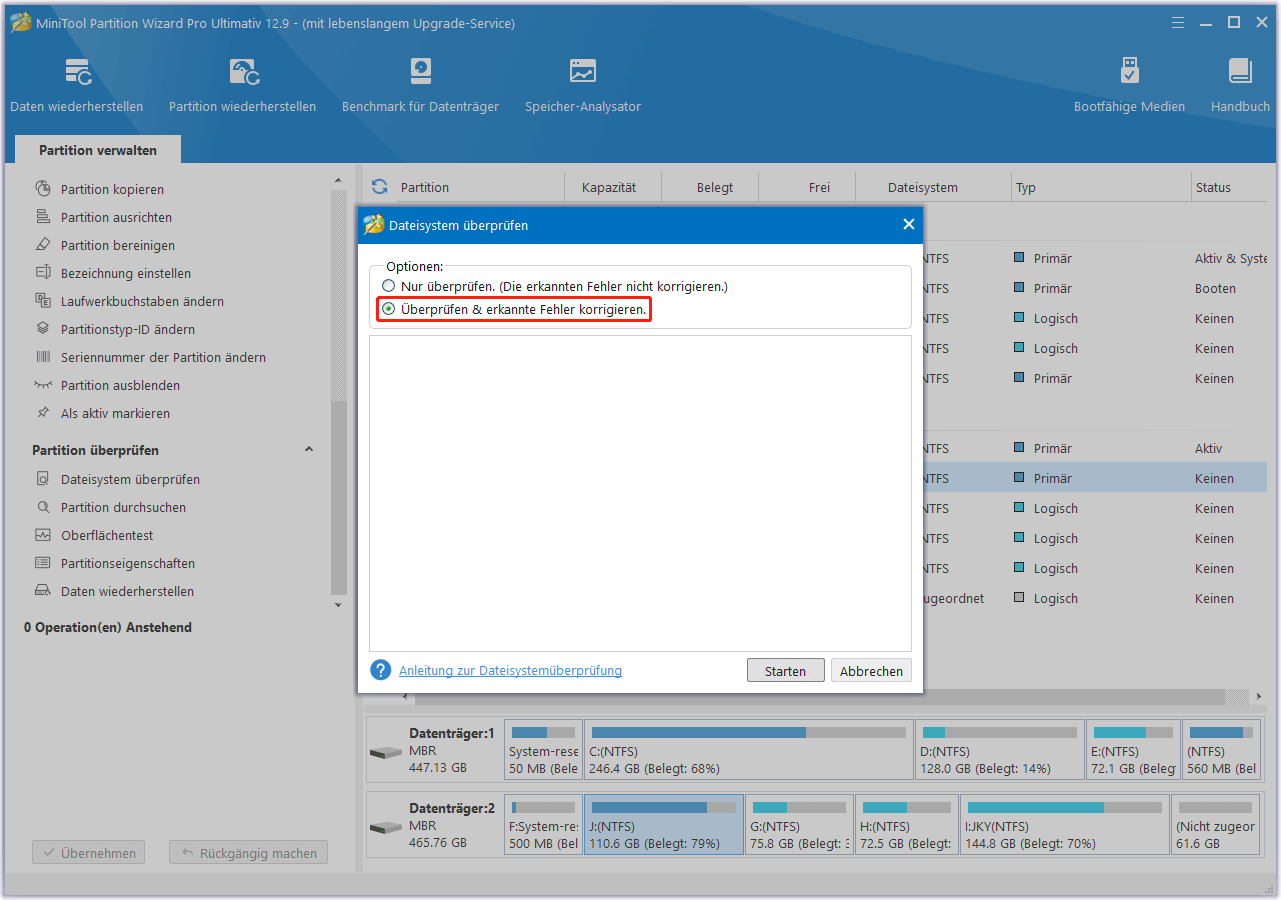Open Dateisystem überprüfen from sidebar

pos(130,479)
